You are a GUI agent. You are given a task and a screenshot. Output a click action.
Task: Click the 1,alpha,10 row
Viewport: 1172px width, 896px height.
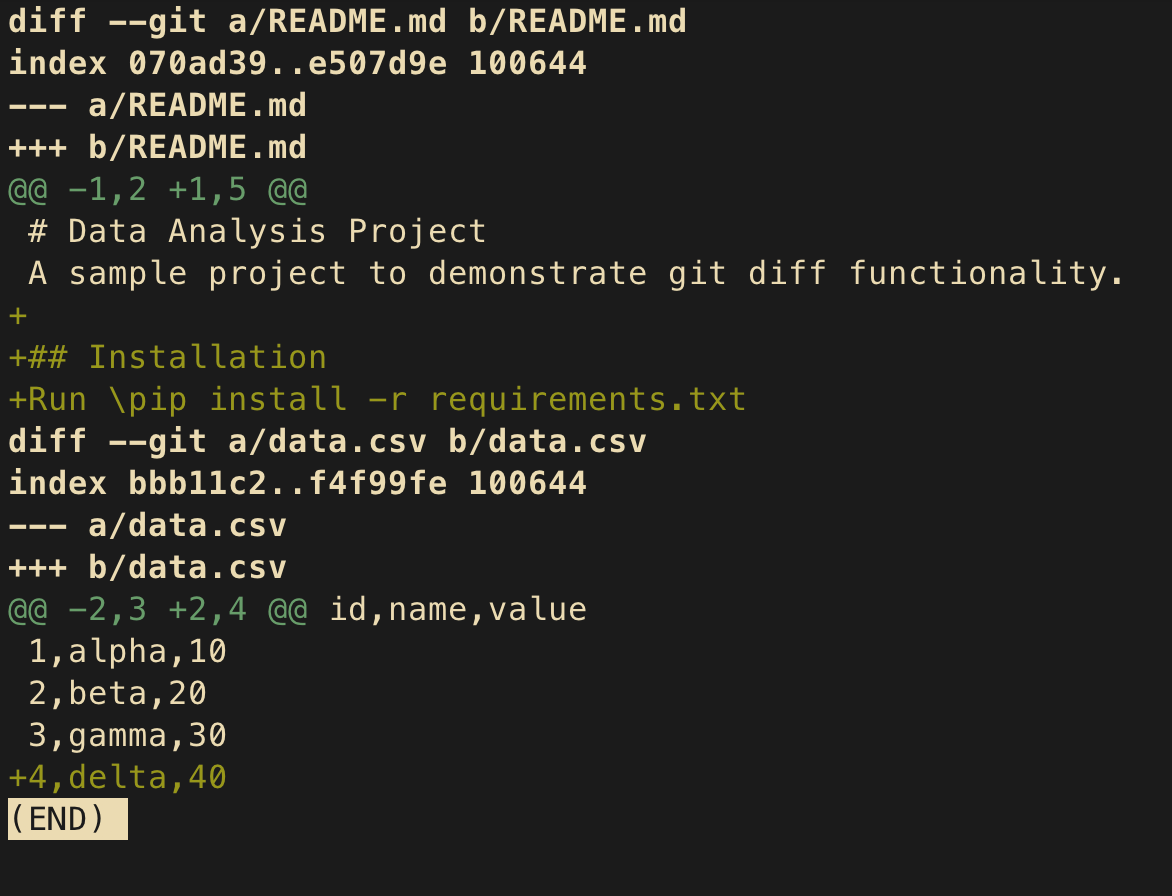127,651
